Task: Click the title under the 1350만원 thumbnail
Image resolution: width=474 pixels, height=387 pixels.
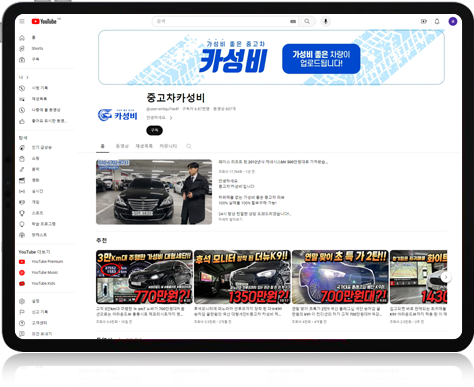Action: (x=238, y=312)
